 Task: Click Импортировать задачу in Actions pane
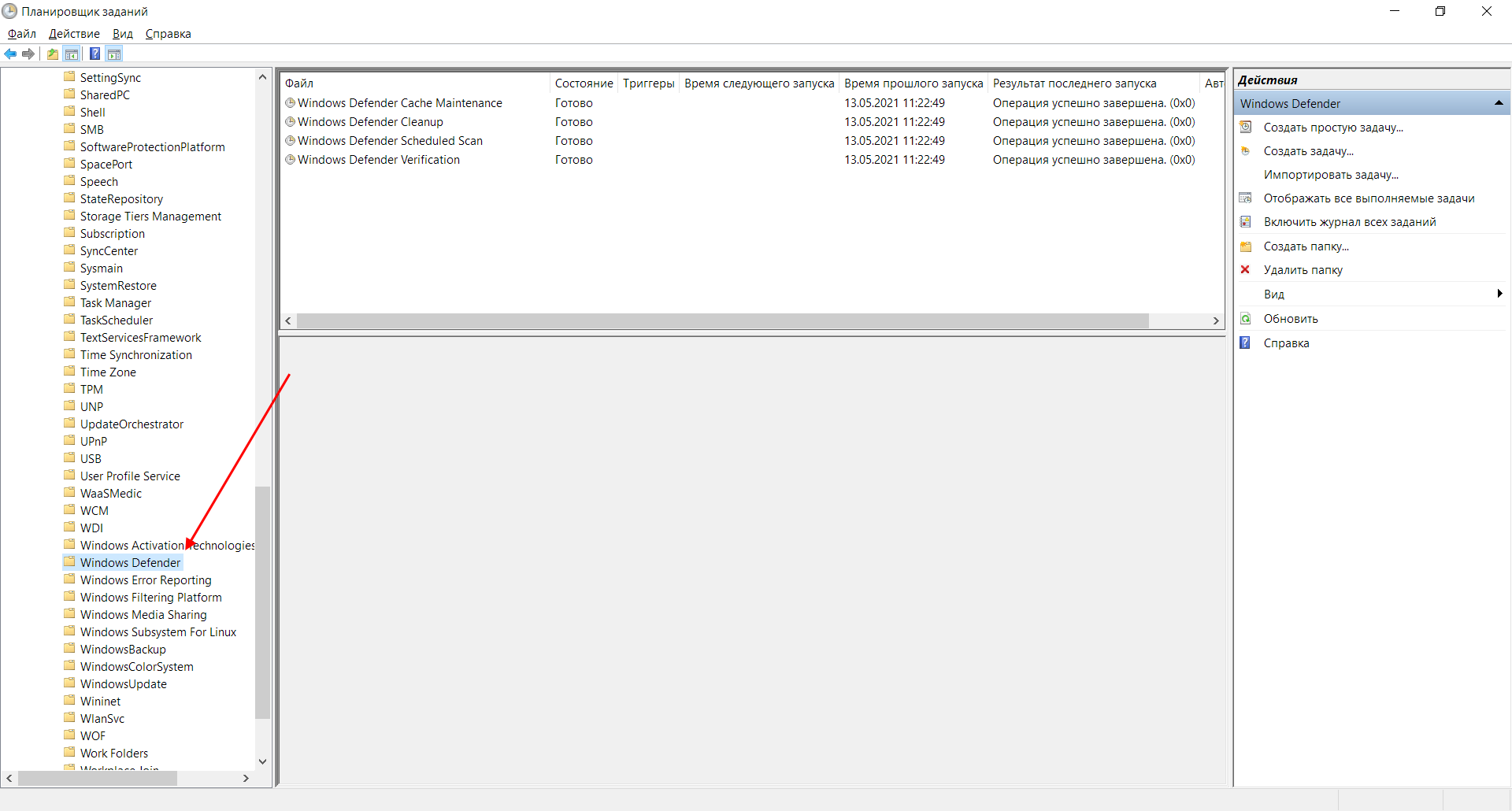point(1331,175)
